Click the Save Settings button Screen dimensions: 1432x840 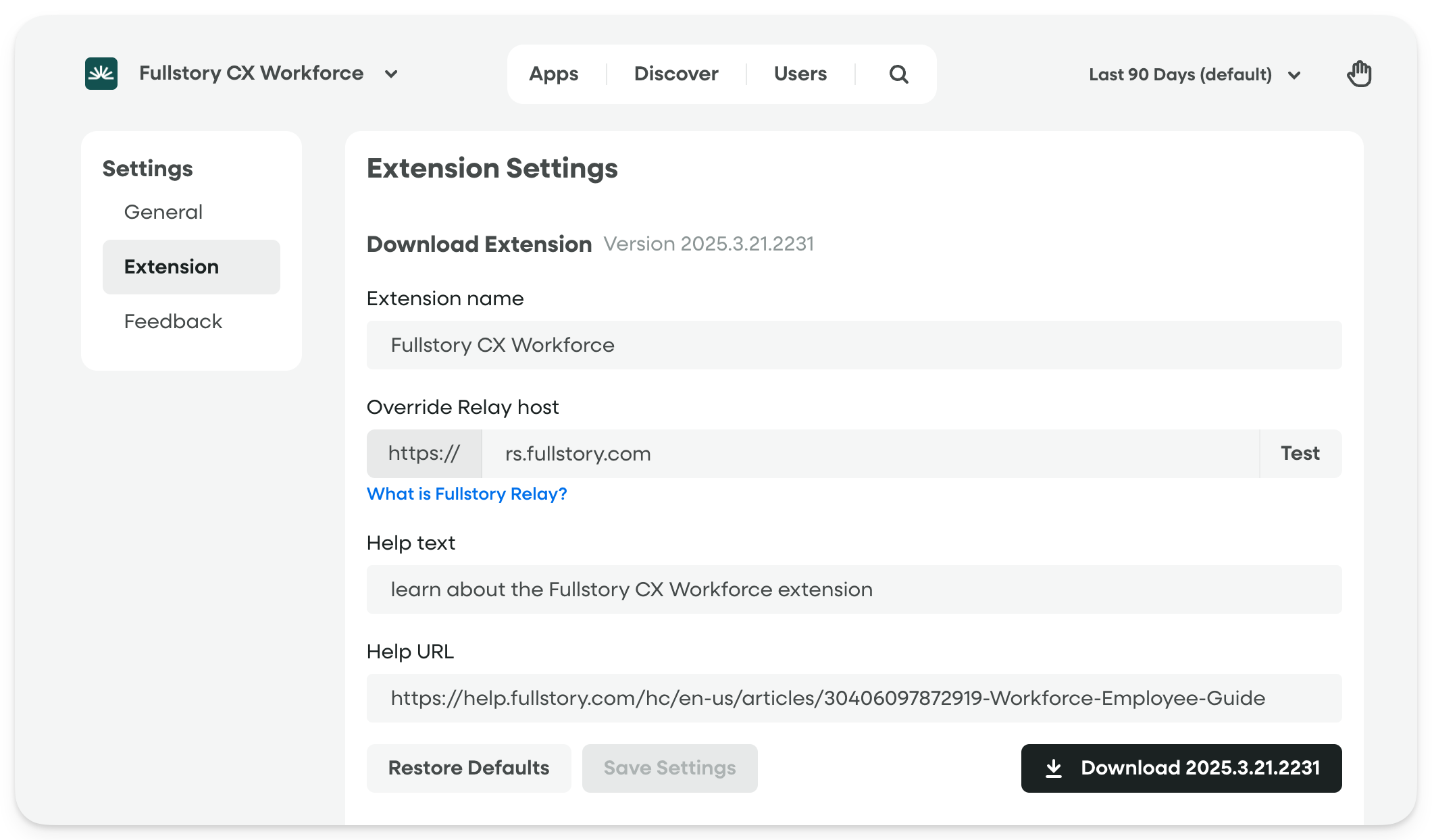point(670,768)
